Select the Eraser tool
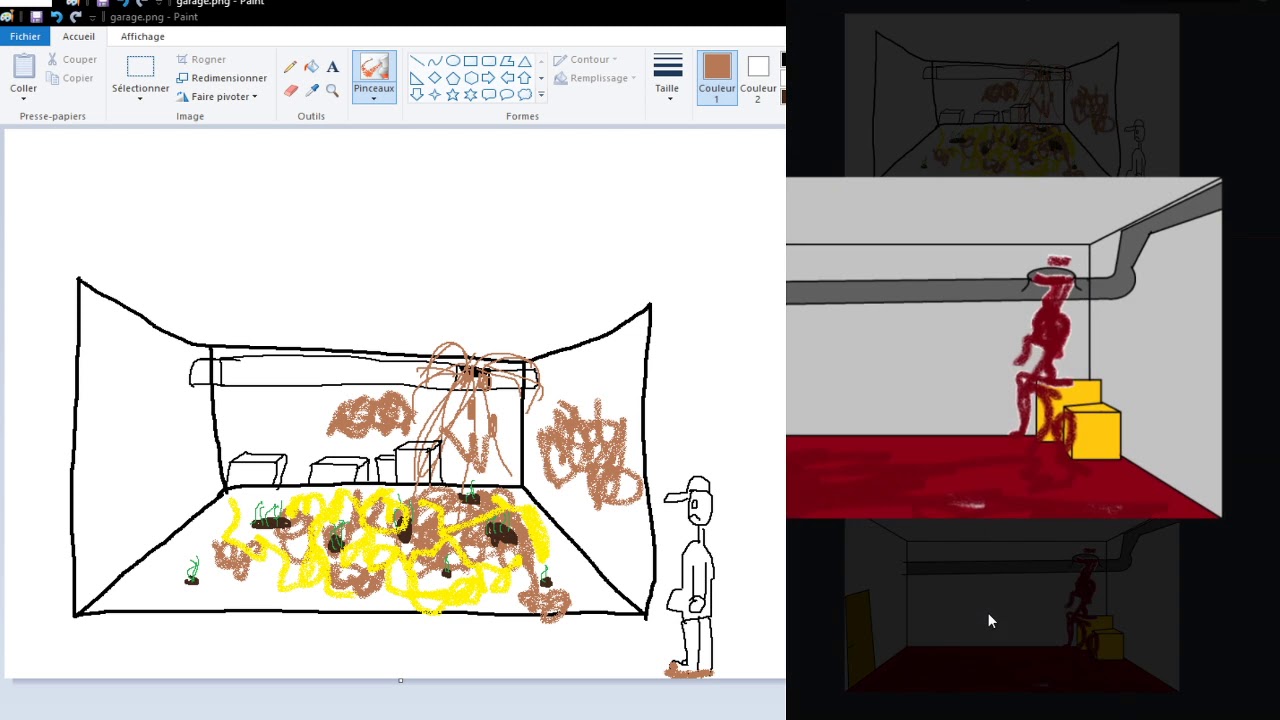Viewport: 1280px width, 720px height. point(290,90)
